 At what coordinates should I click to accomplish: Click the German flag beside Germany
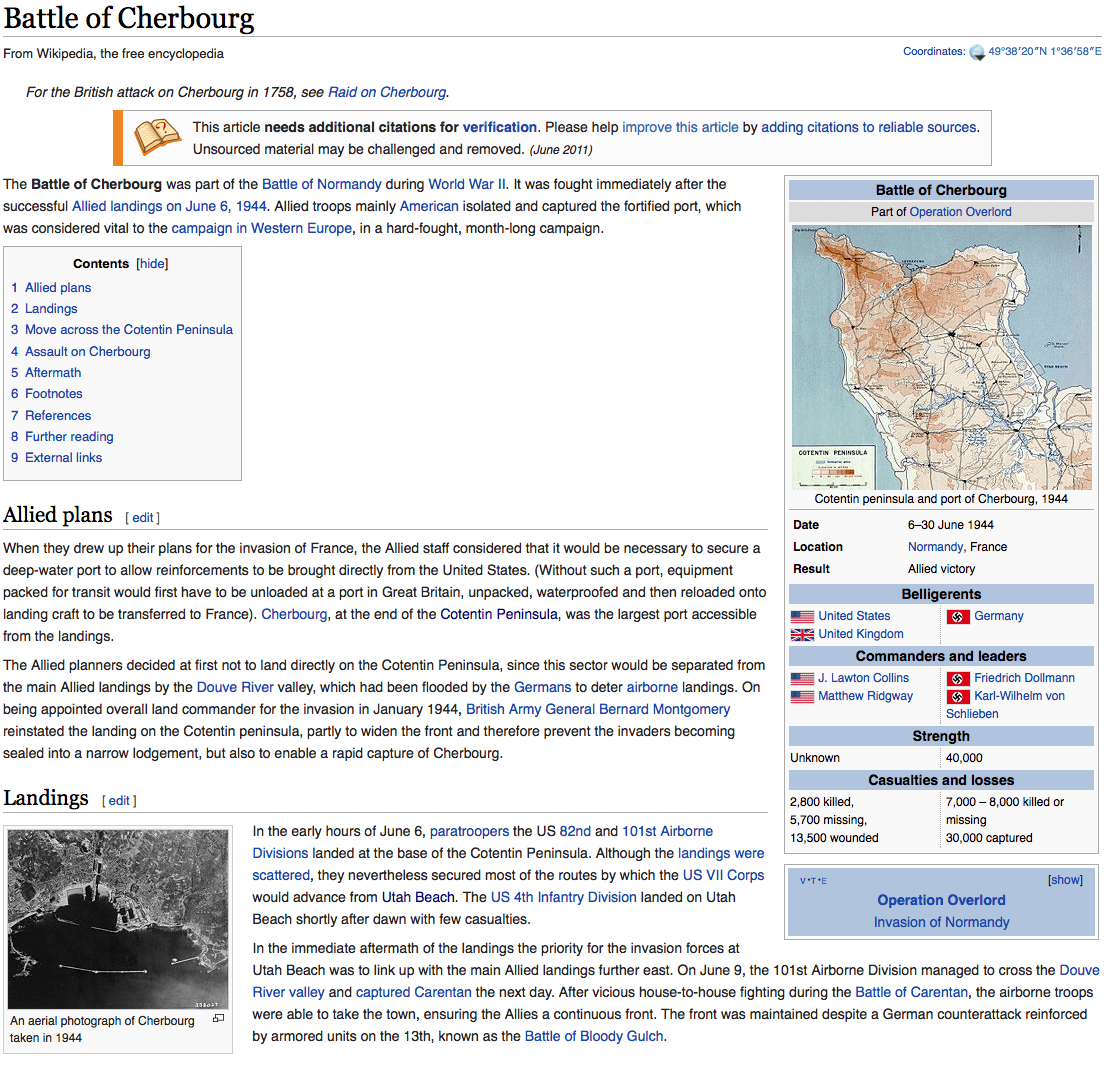[x=958, y=617]
